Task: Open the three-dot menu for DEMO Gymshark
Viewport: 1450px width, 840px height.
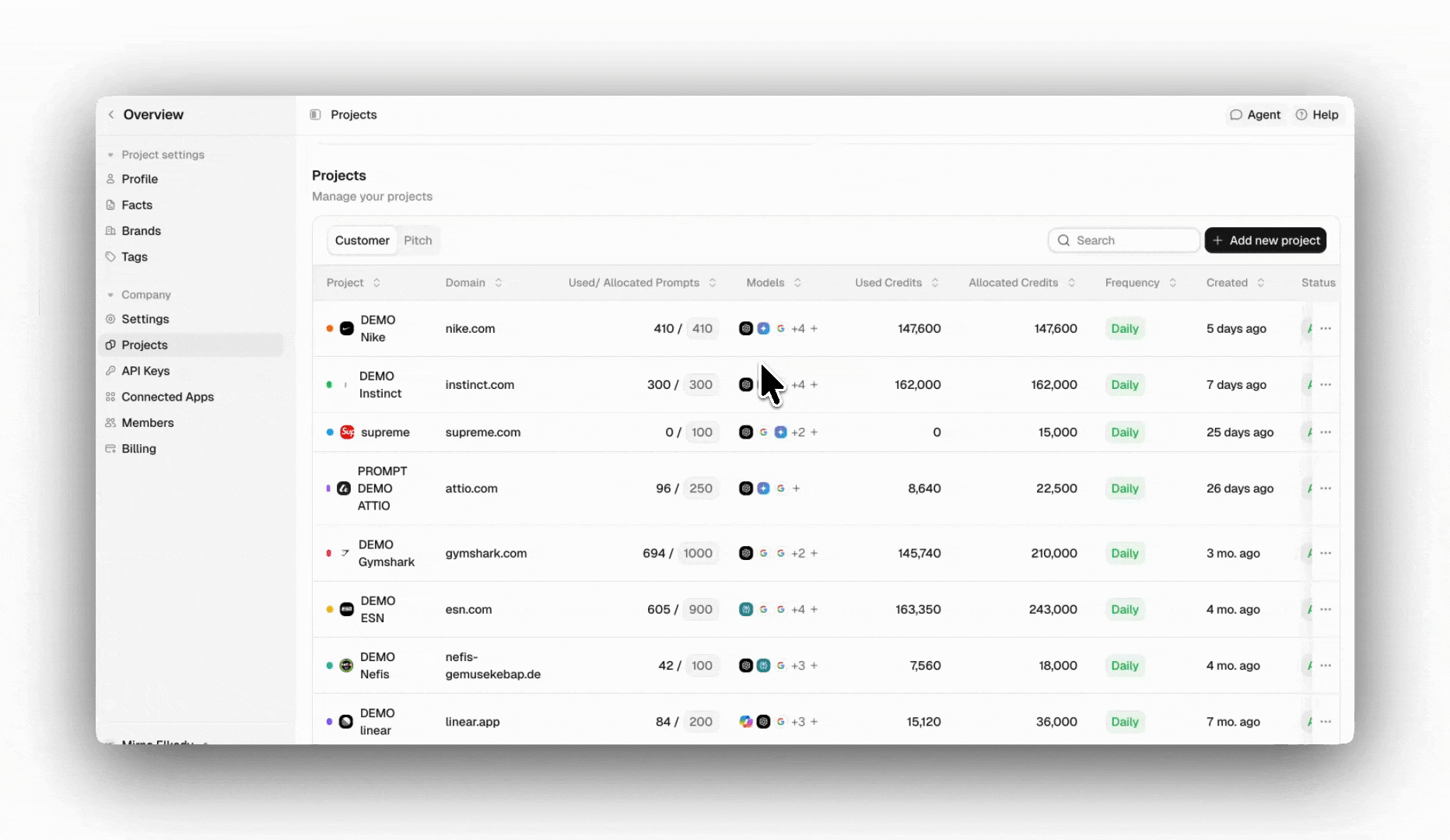Action: coord(1326,553)
